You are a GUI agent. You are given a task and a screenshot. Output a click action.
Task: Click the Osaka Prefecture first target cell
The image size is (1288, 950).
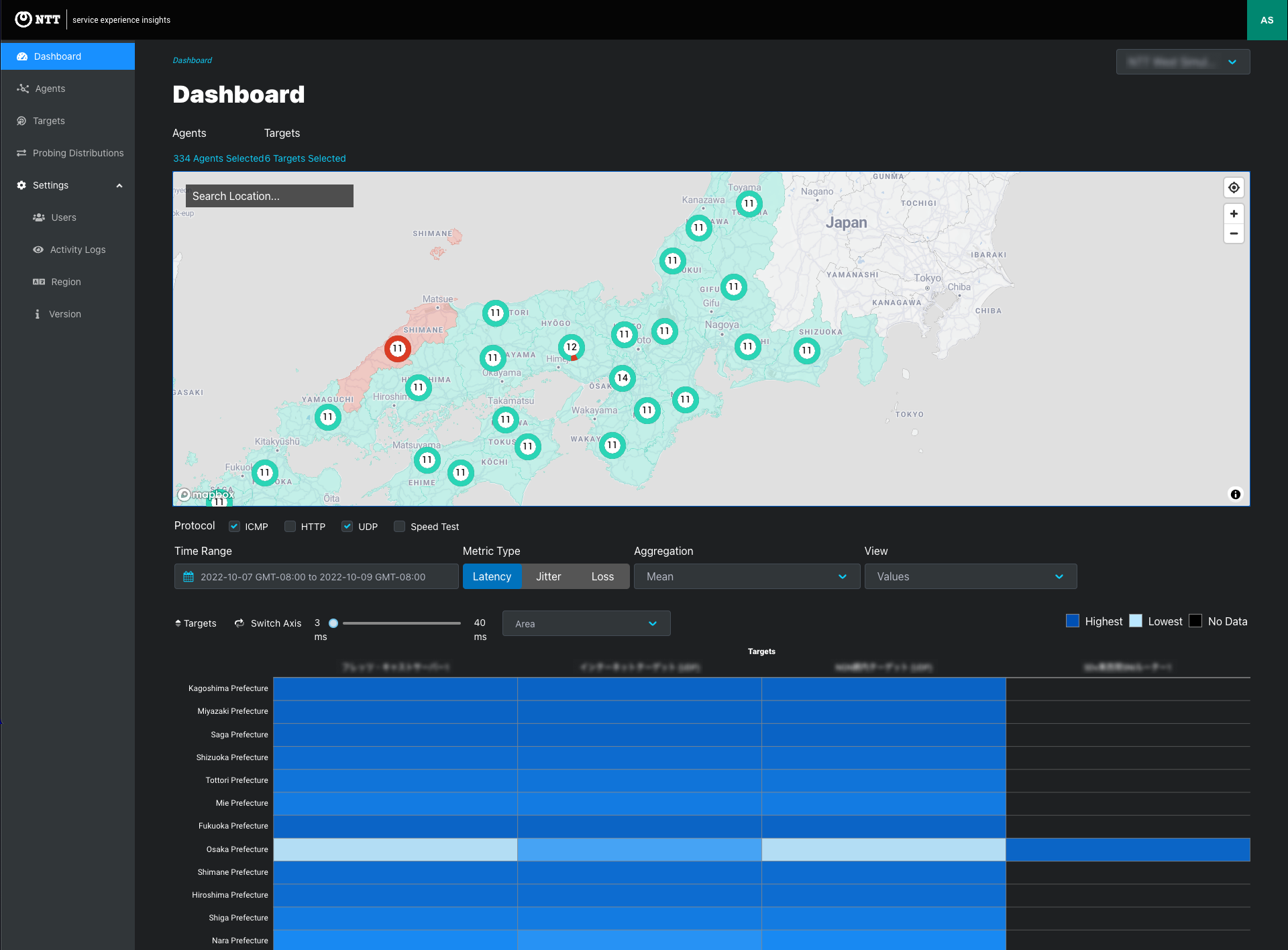pyautogui.click(x=395, y=849)
